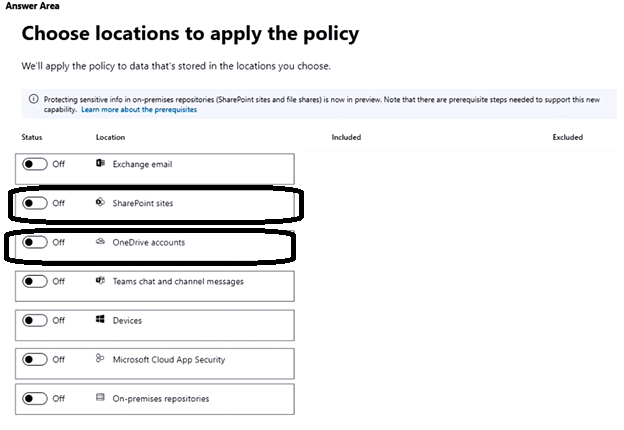Click the Included column header

point(345,137)
